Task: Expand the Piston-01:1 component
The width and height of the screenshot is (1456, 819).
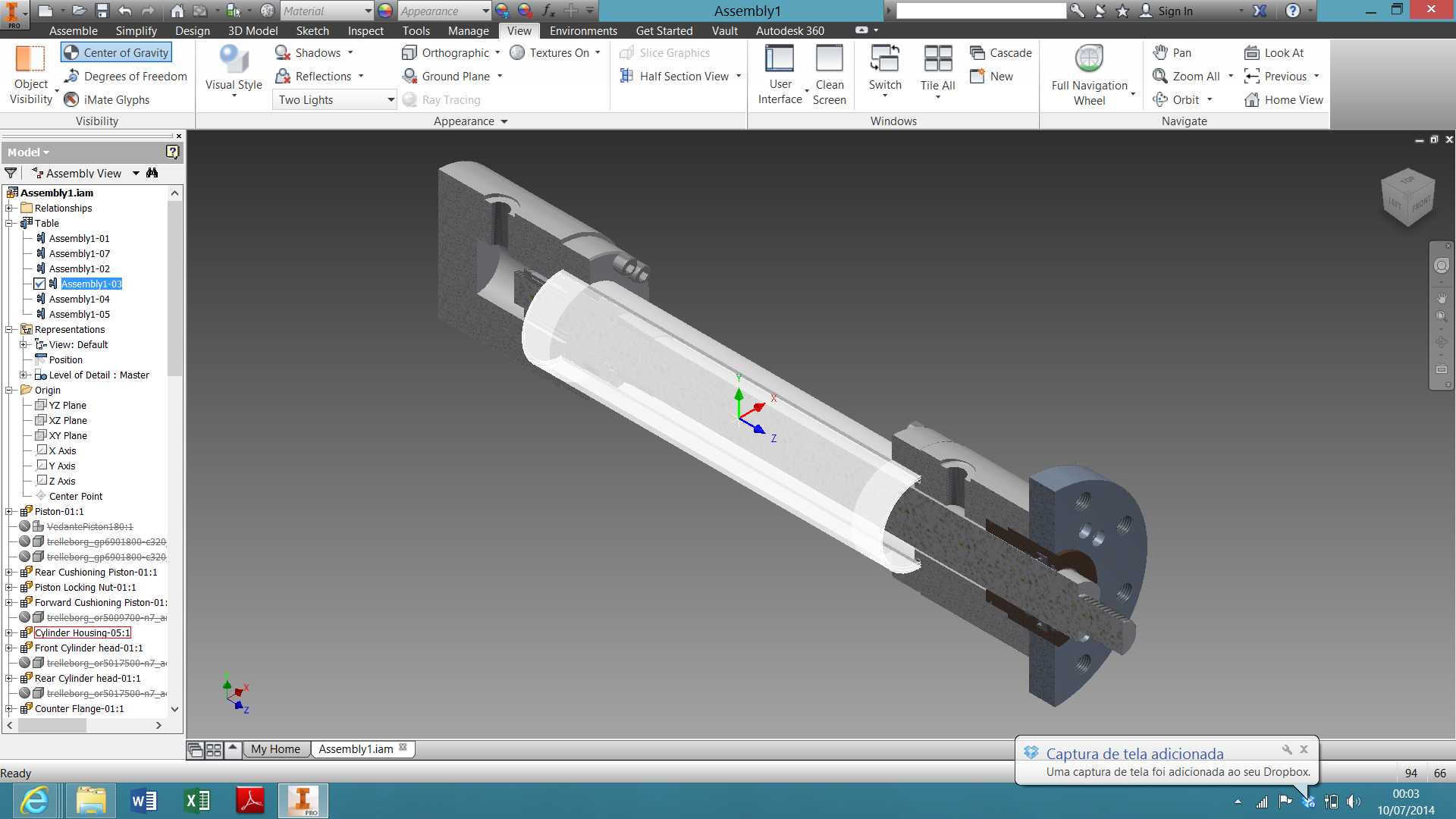Action: click(9, 511)
